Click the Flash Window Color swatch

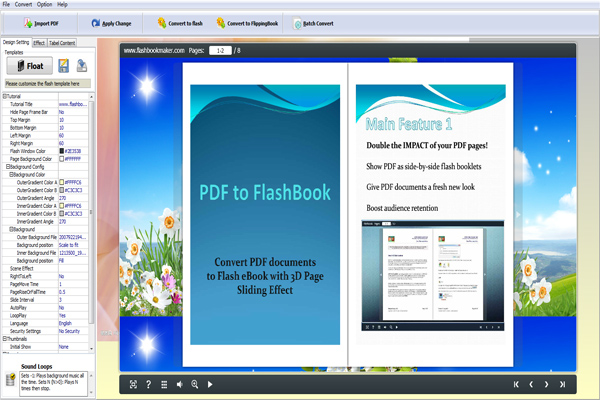click(x=62, y=151)
